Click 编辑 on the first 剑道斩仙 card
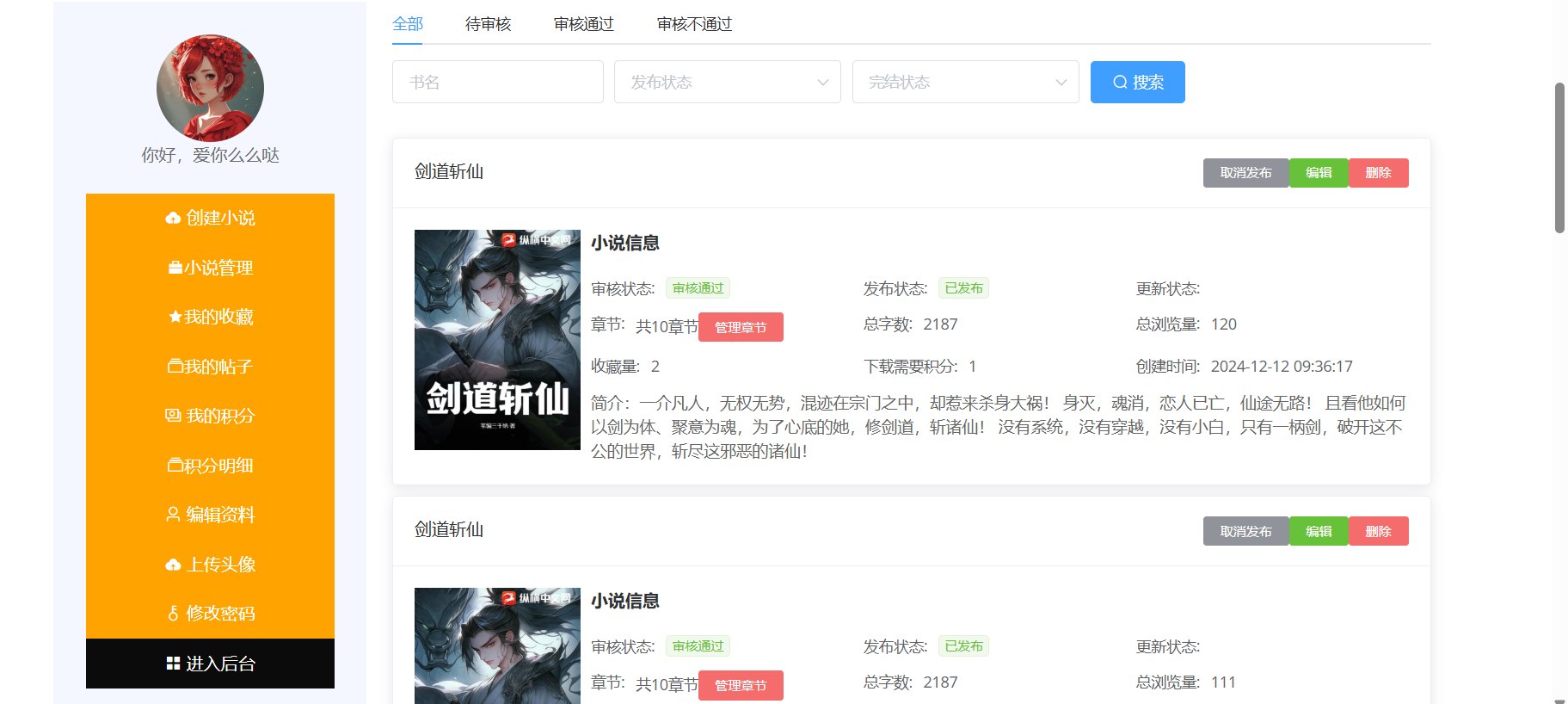This screenshot has height=704, width=1568. click(x=1319, y=173)
